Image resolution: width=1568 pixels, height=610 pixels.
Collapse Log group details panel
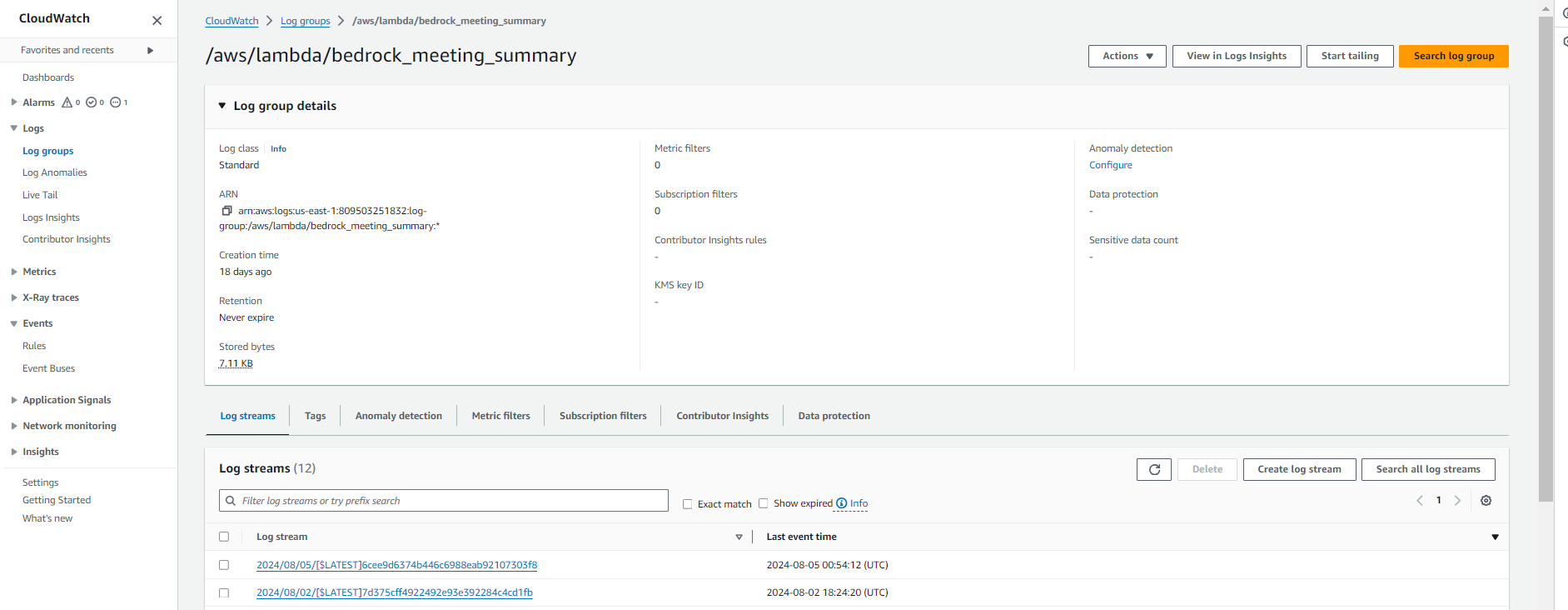coord(222,106)
